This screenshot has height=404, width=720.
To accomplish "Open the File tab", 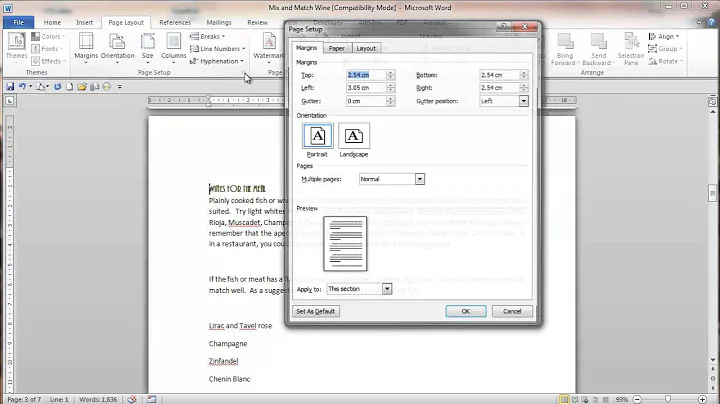I will (x=18, y=22).
